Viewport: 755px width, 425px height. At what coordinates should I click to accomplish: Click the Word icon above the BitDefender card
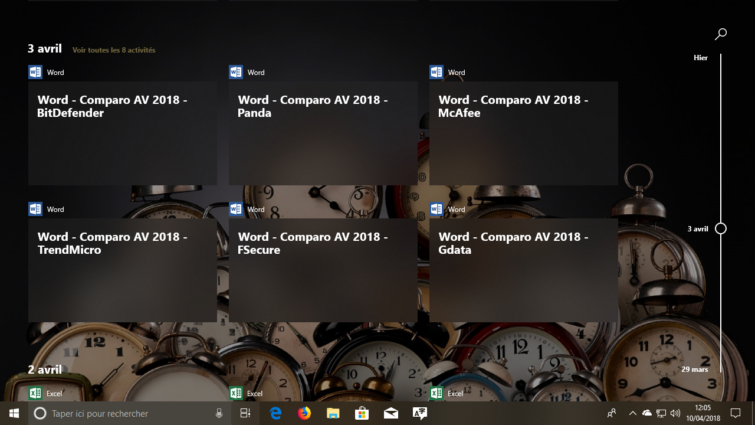35,72
